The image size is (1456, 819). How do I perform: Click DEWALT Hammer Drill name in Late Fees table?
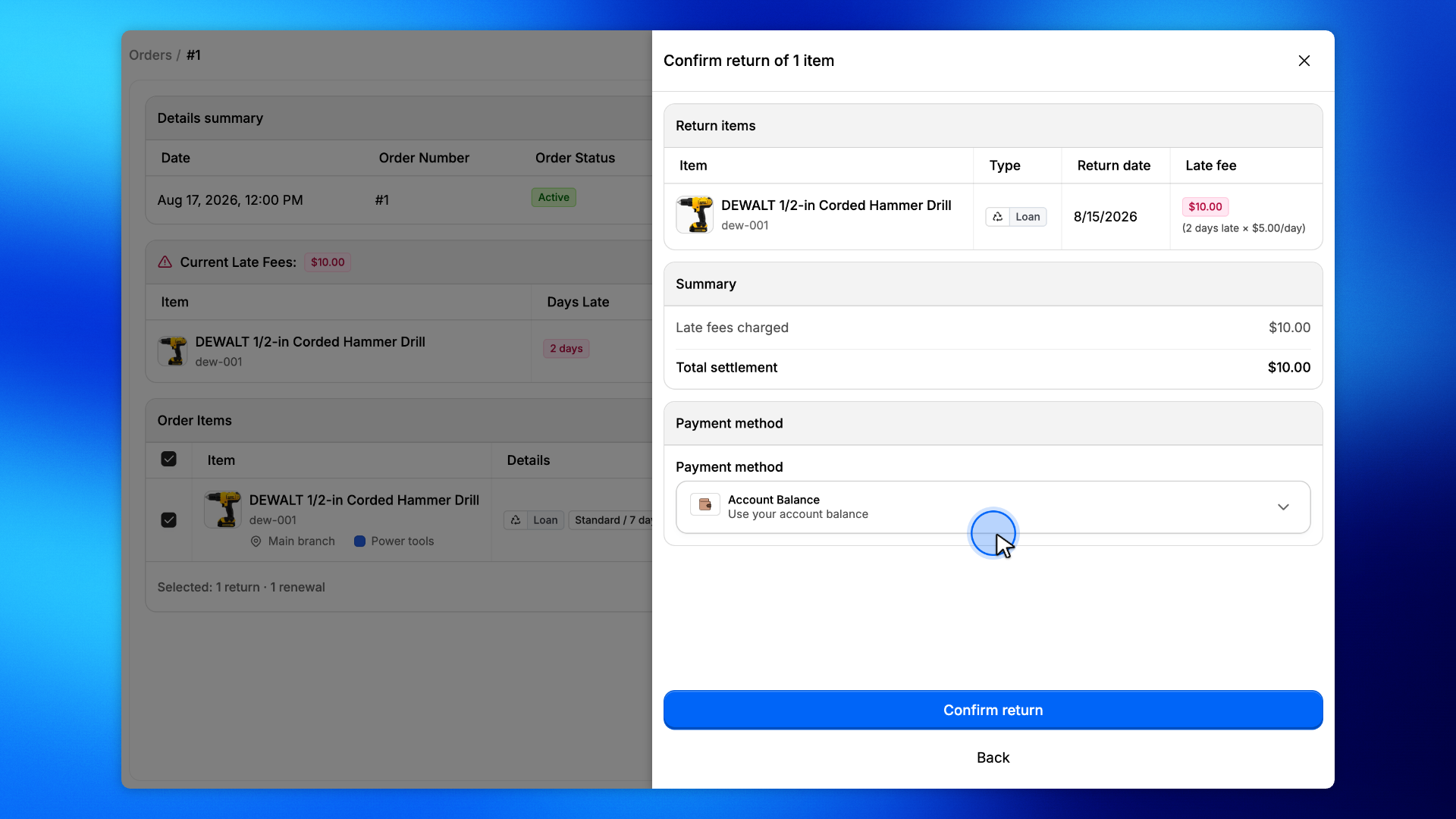coord(310,342)
